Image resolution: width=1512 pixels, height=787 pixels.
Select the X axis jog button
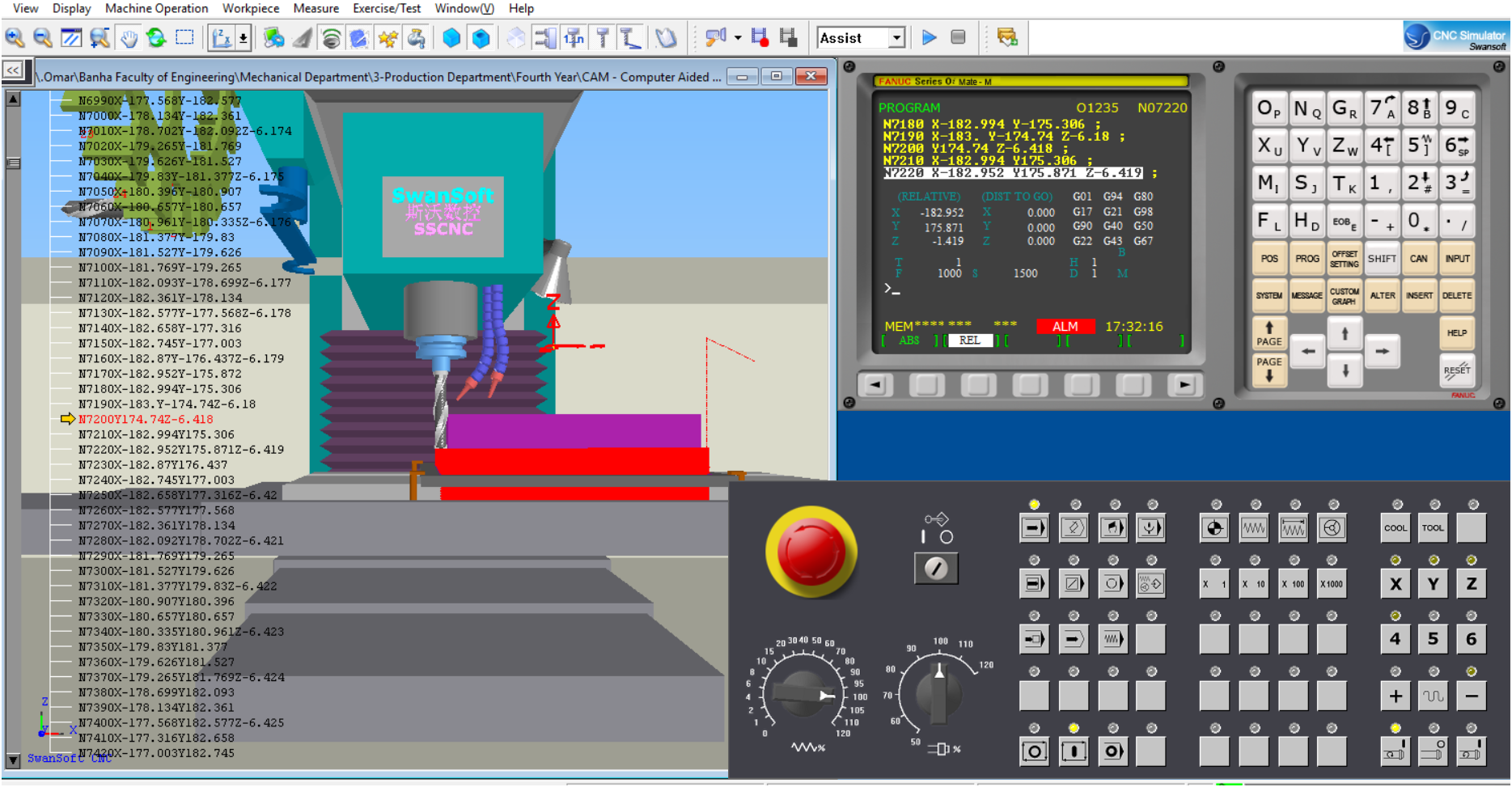click(x=1396, y=583)
